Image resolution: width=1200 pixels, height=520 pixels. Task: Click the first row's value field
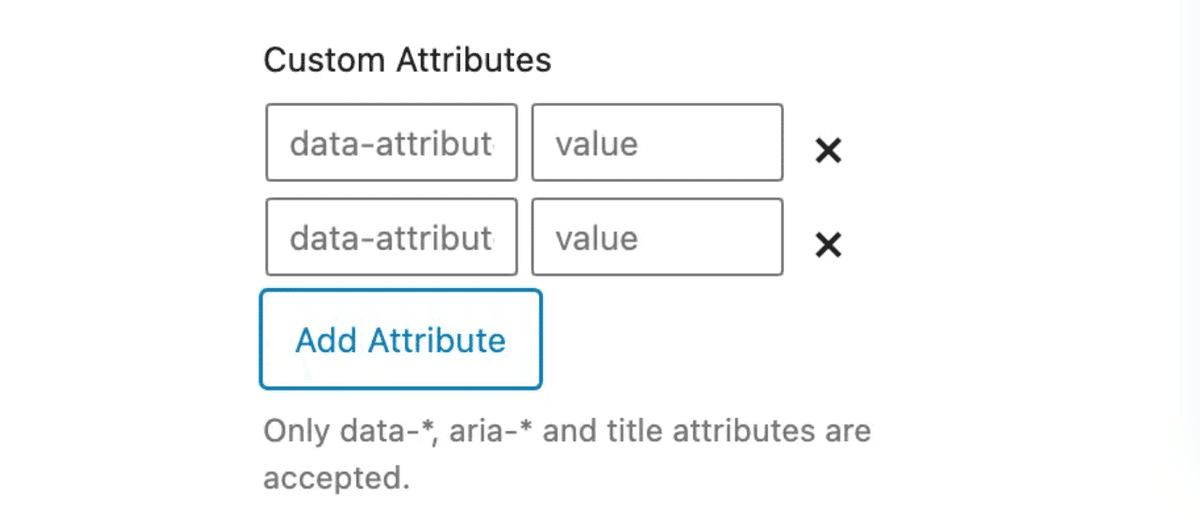coord(657,143)
